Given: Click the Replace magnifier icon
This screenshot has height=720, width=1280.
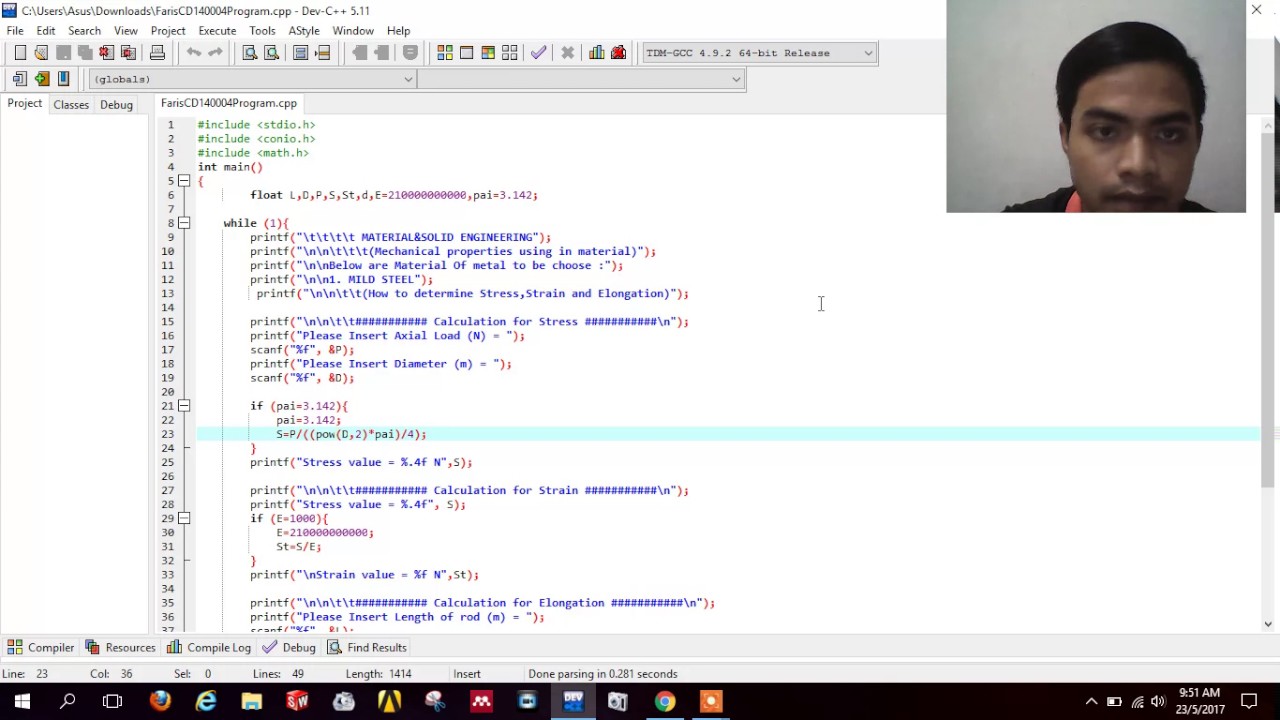Looking at the screenshot, I should point(271,53).
